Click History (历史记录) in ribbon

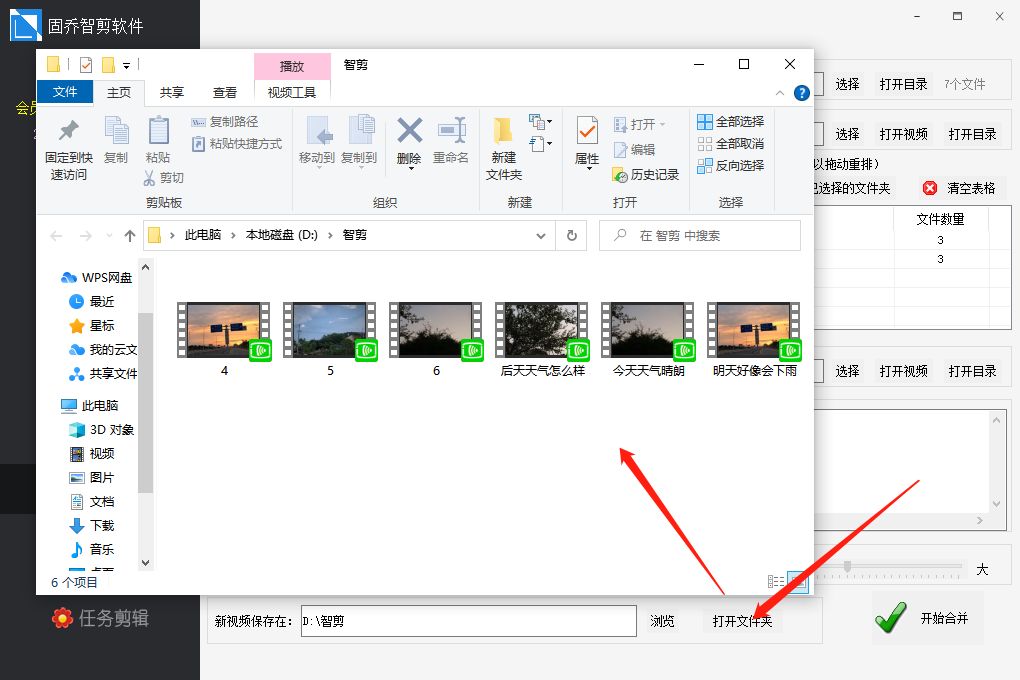pyautogui.click(x=645, y=175)
